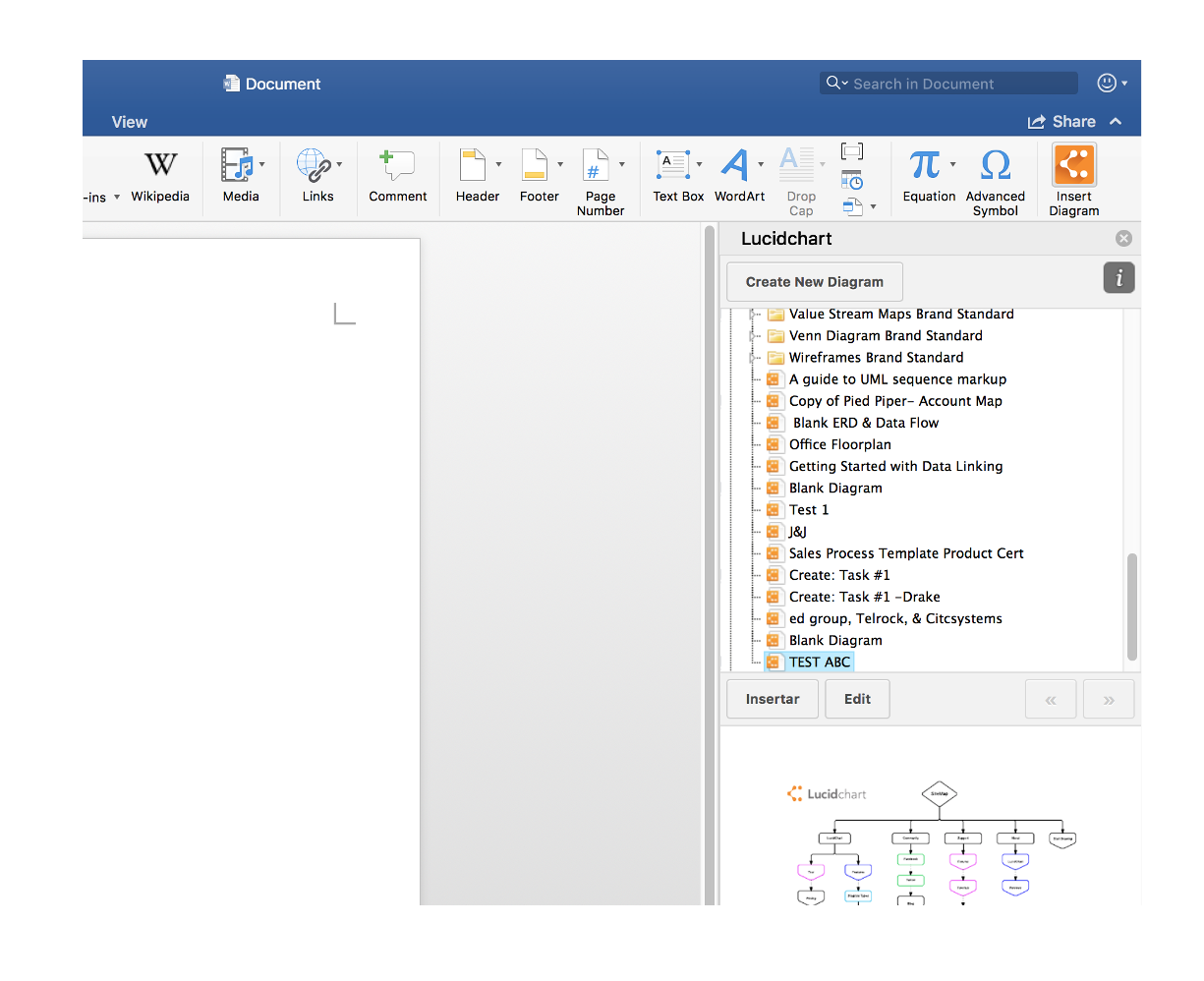Open the Links dropdown arrow
Screen dimensions: 1204x981
339,165
